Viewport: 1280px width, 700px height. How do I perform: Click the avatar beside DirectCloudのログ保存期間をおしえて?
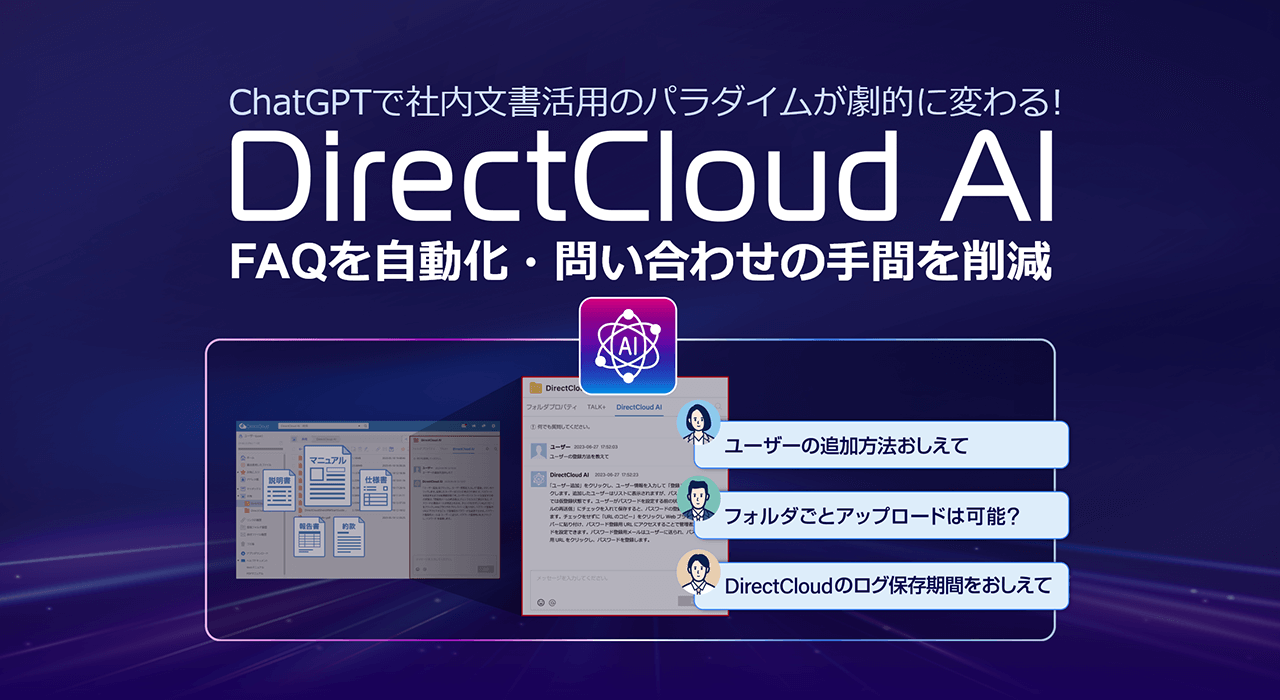click(699, 571)
